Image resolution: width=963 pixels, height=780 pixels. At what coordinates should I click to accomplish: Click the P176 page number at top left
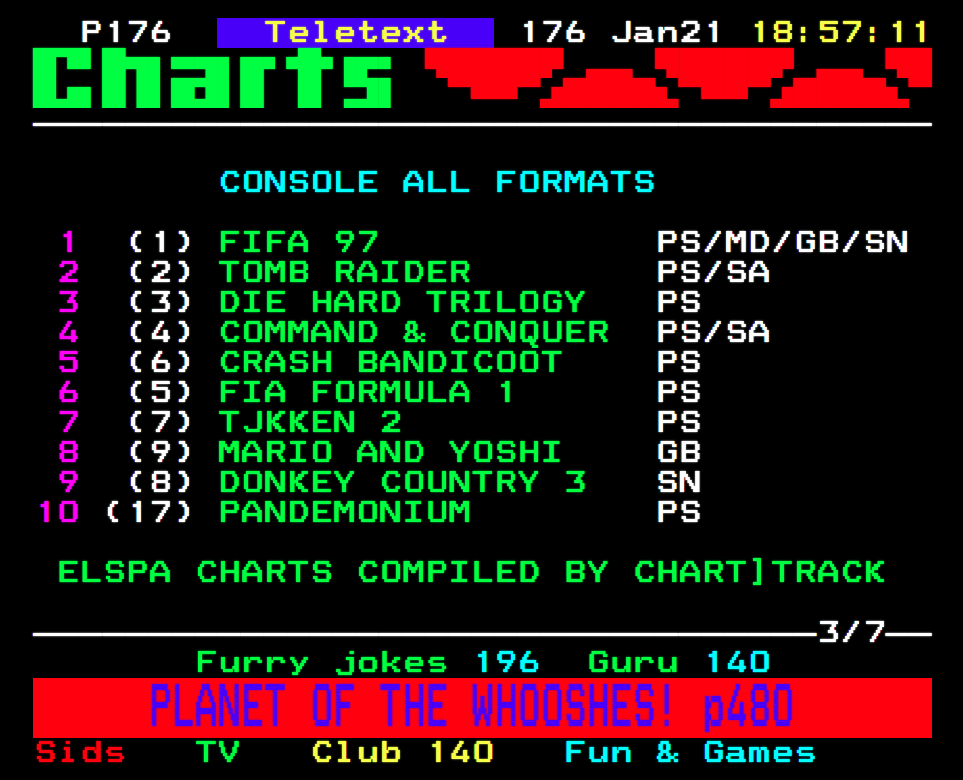126,32
